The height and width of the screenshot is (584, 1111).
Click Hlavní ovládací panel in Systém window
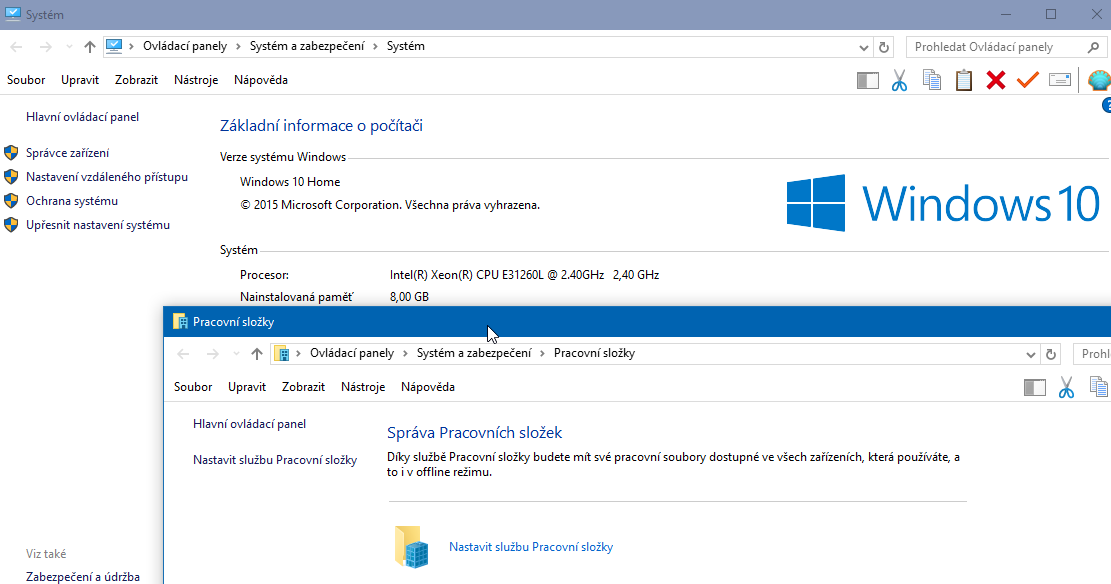[x=82, y=117]
